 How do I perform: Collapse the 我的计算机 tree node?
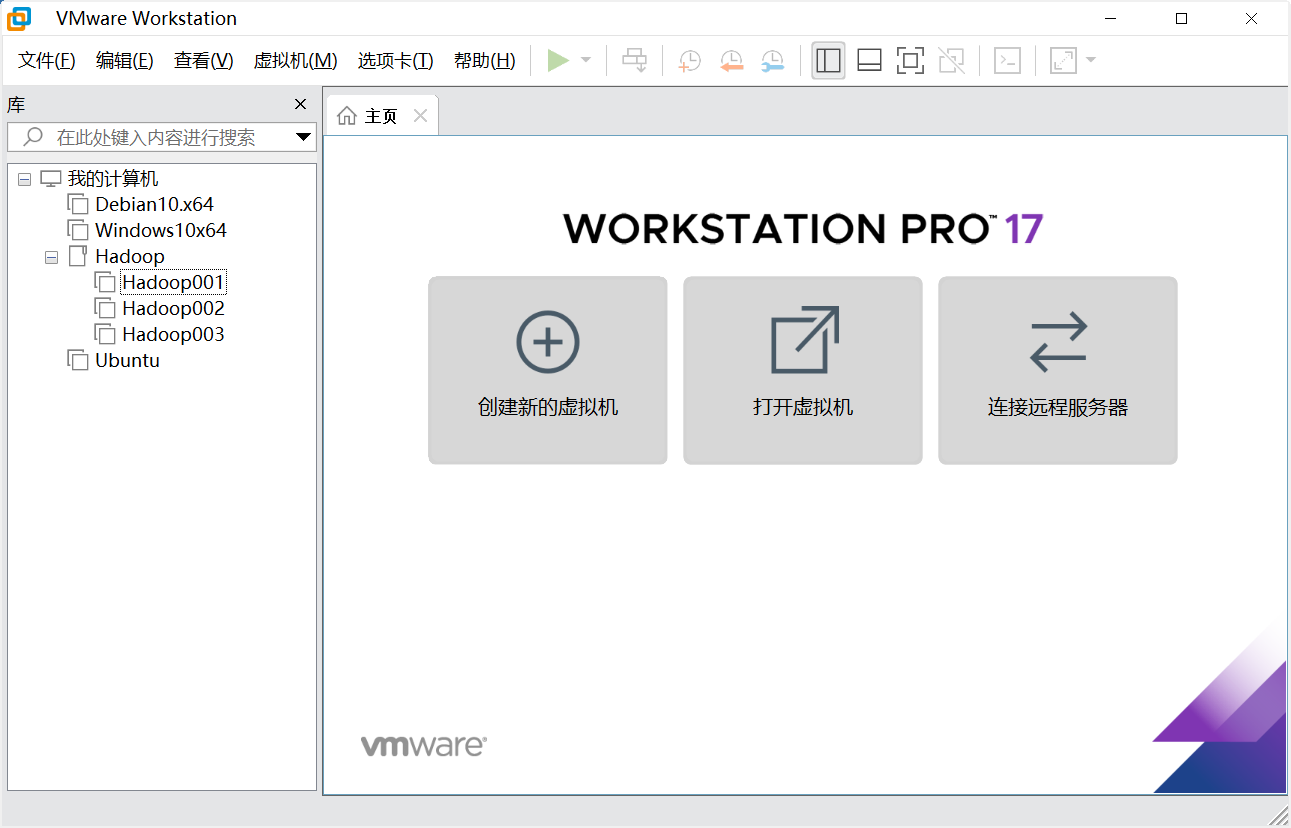pos(25,180)
